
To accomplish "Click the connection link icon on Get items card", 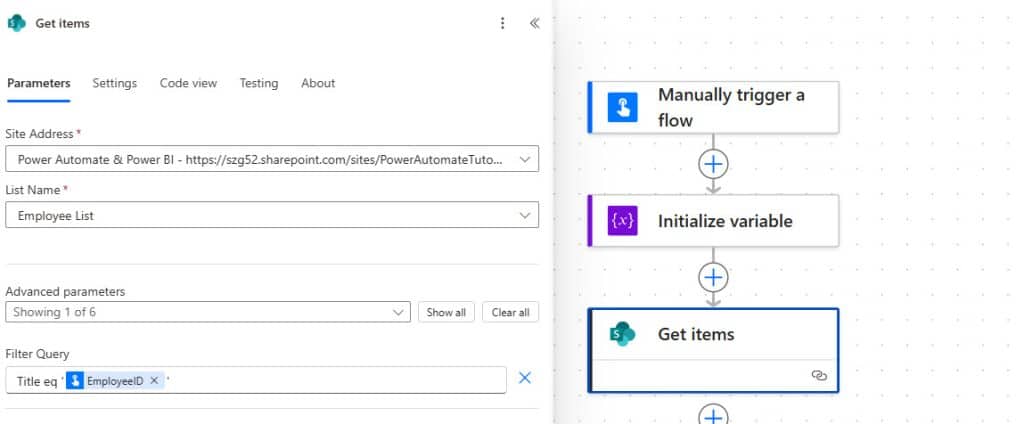I will [819, 375].
